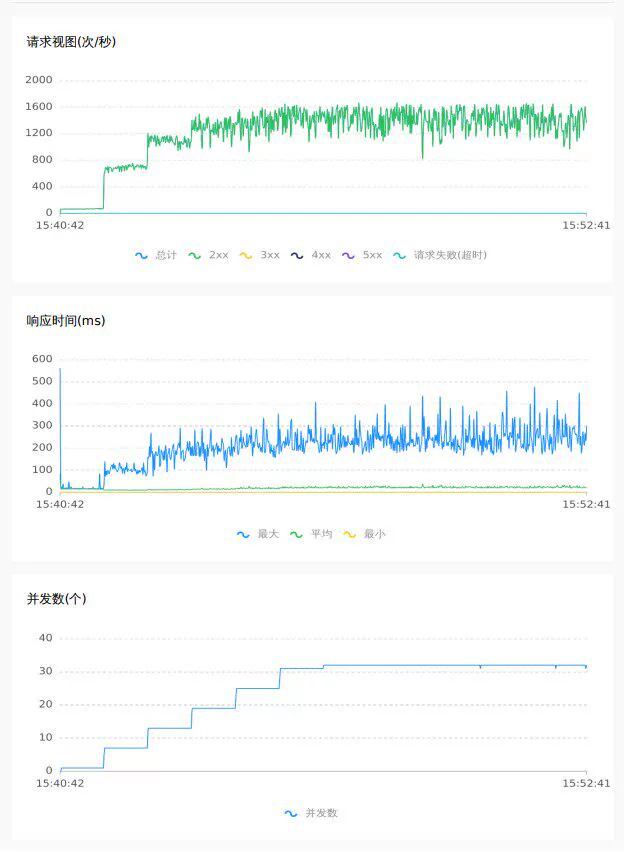Click the blue wave icon beside 最大
The image size is (624, 852).
pos(243,534)
